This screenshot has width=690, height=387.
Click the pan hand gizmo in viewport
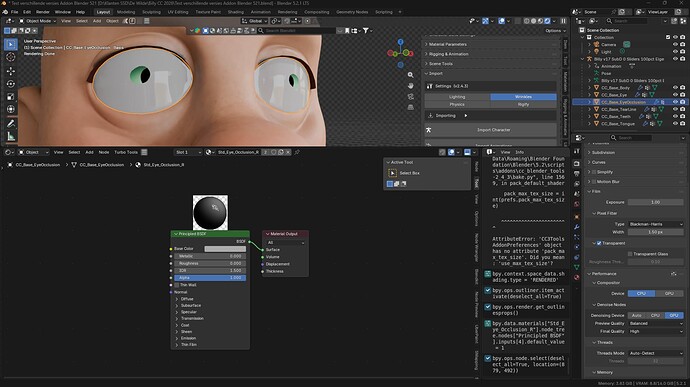(411, 85)
